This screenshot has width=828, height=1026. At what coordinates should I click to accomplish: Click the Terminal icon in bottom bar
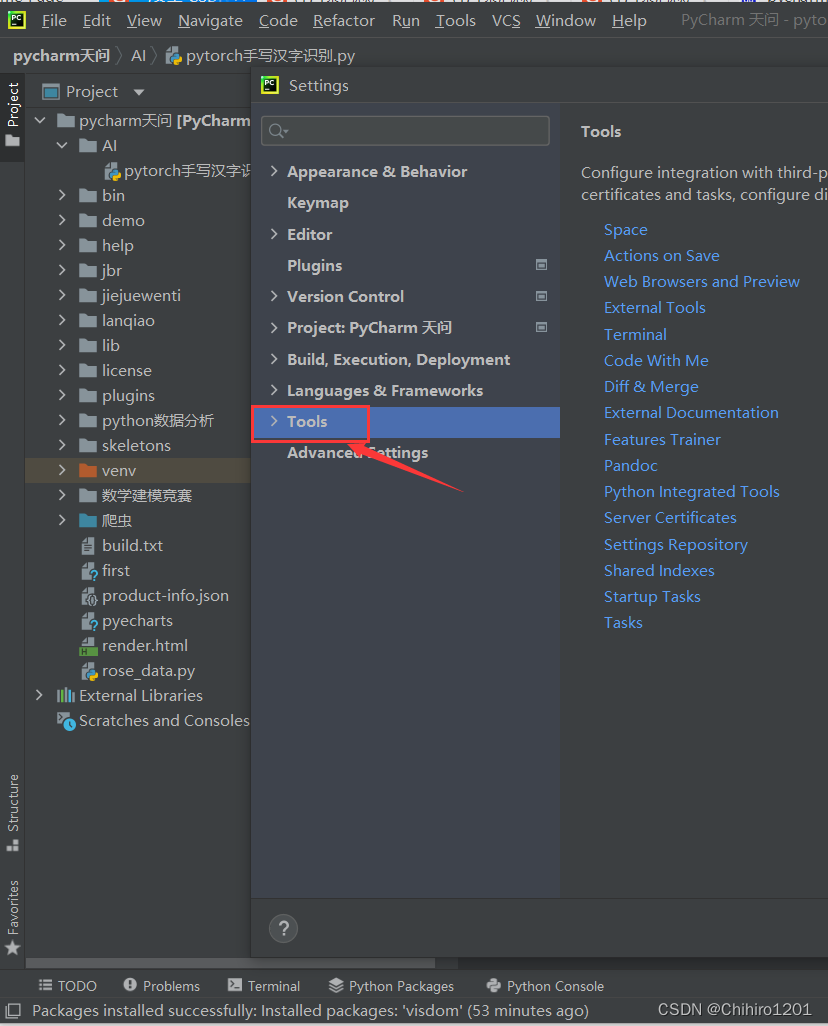tap(234, 985)
